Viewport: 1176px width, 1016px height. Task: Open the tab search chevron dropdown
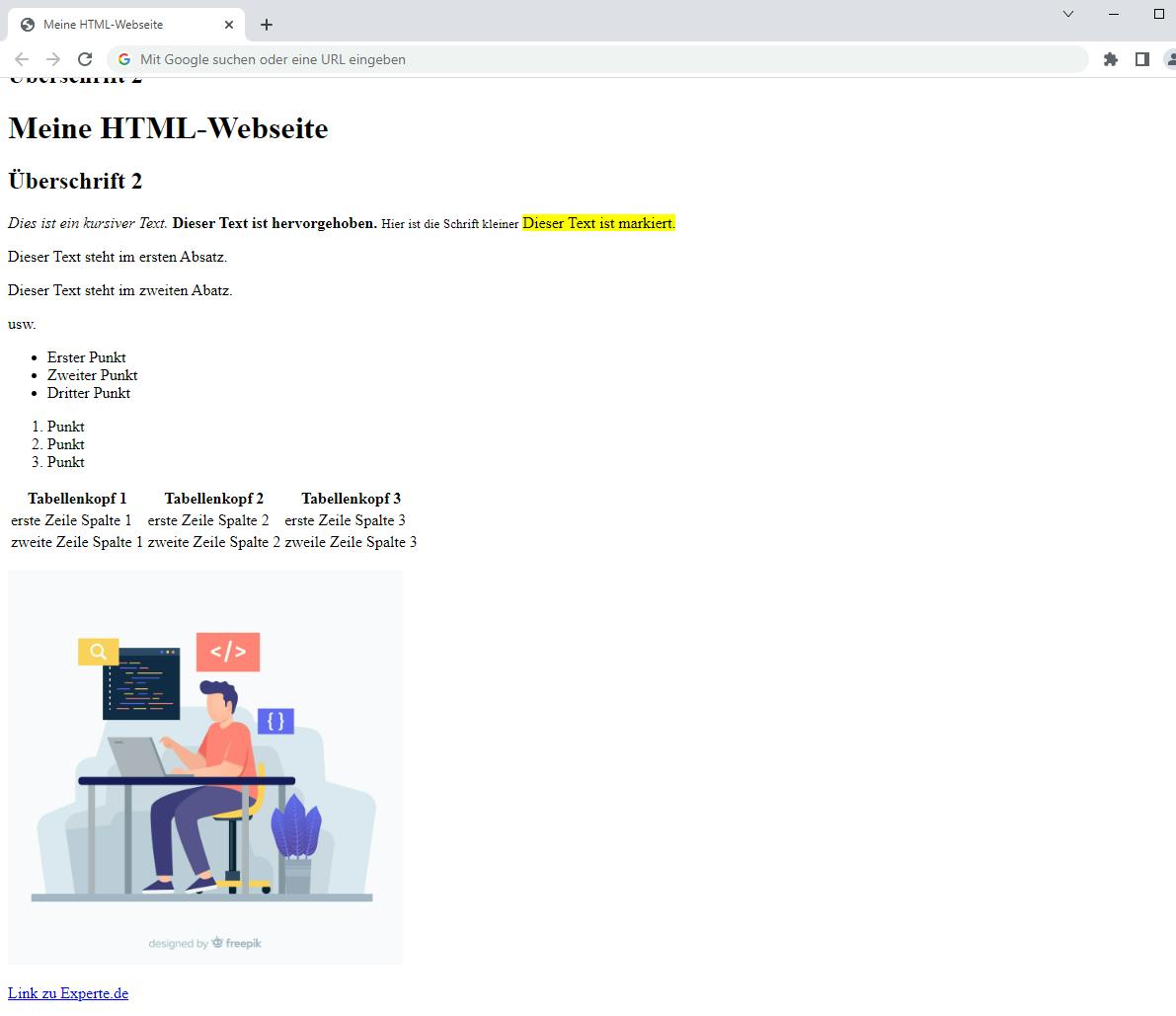(x=1067, y=15)
